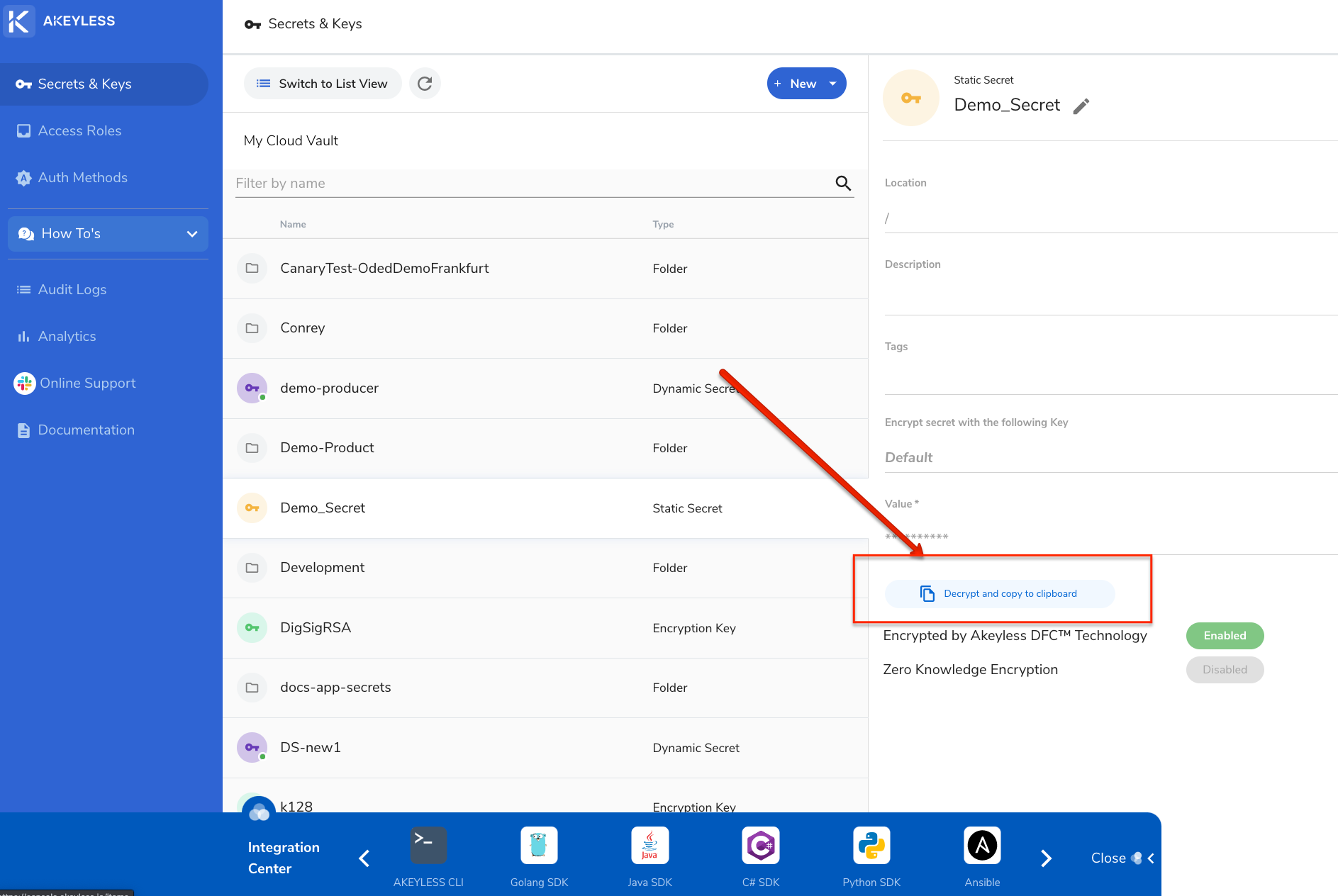Click the large Static Secret key icon
Screen dimensions: 1338x896
pos(911,98)
